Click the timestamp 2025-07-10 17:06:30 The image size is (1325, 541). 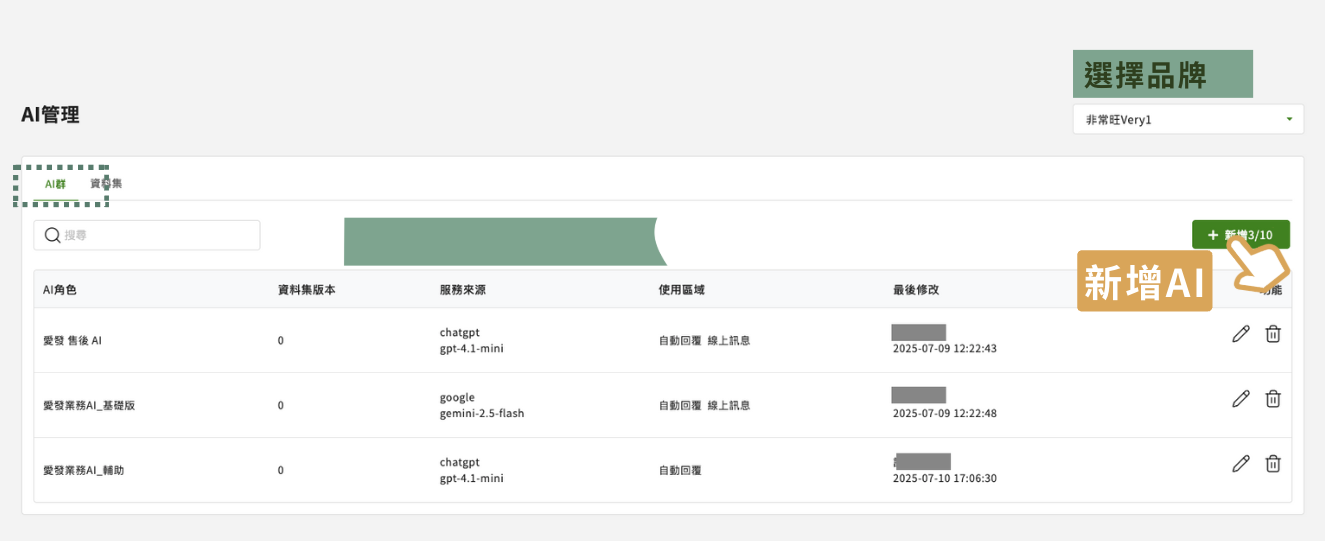pyautogui.click(x=945, y=478)
